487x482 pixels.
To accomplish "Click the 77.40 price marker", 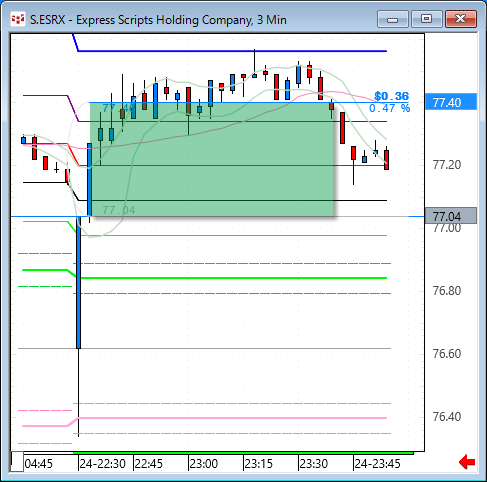I will click(451, 102).
